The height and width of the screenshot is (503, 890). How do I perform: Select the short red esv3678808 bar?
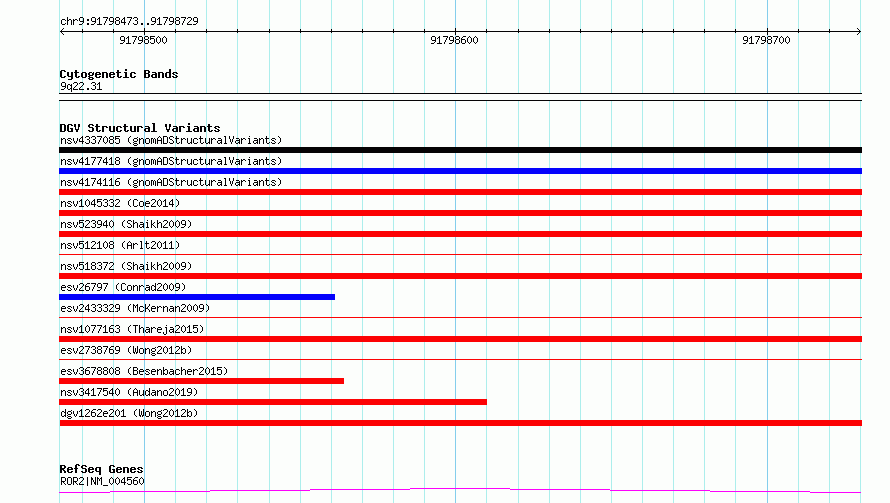click(x=201, y=381)
